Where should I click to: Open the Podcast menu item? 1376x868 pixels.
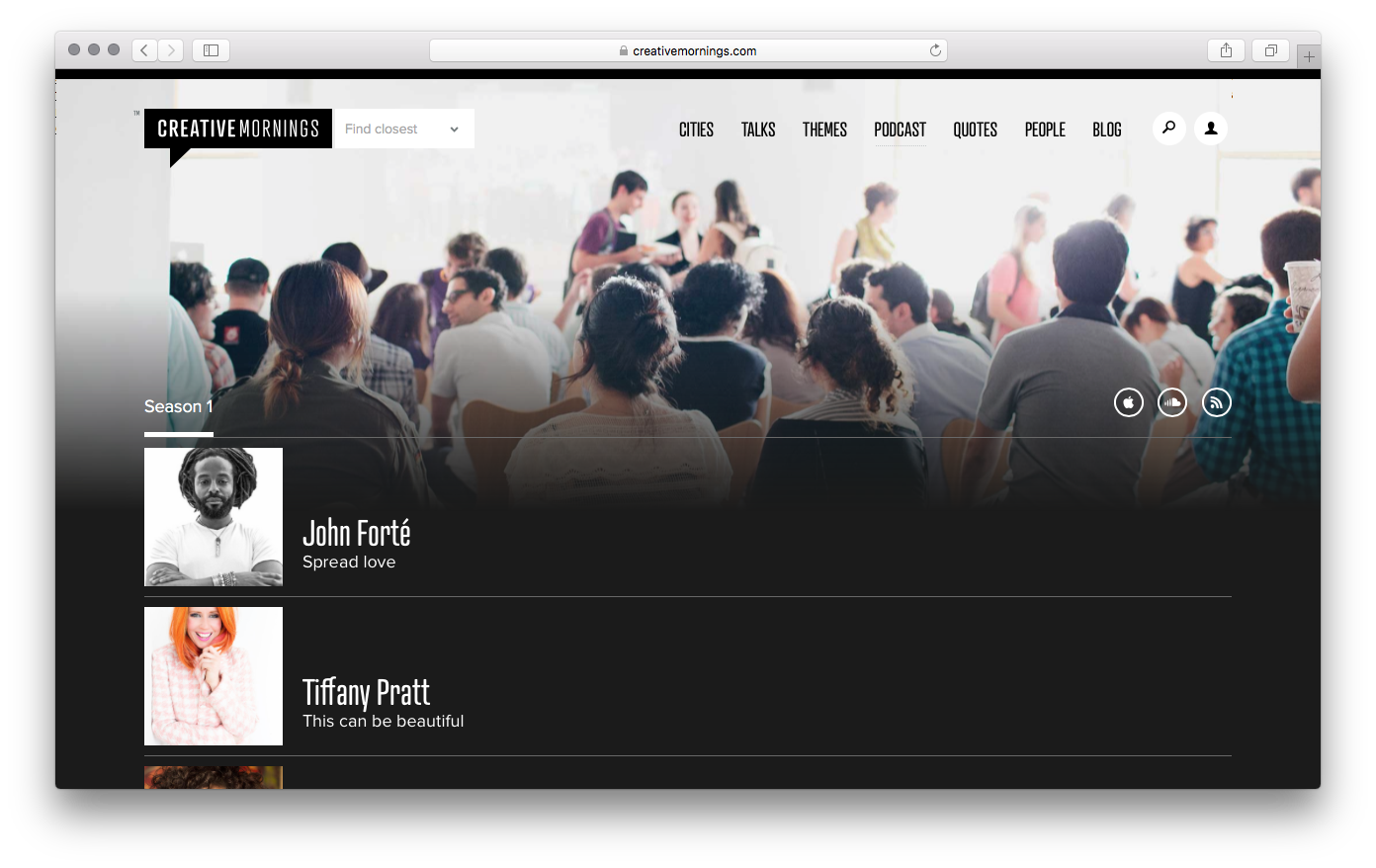pos(900,130)
